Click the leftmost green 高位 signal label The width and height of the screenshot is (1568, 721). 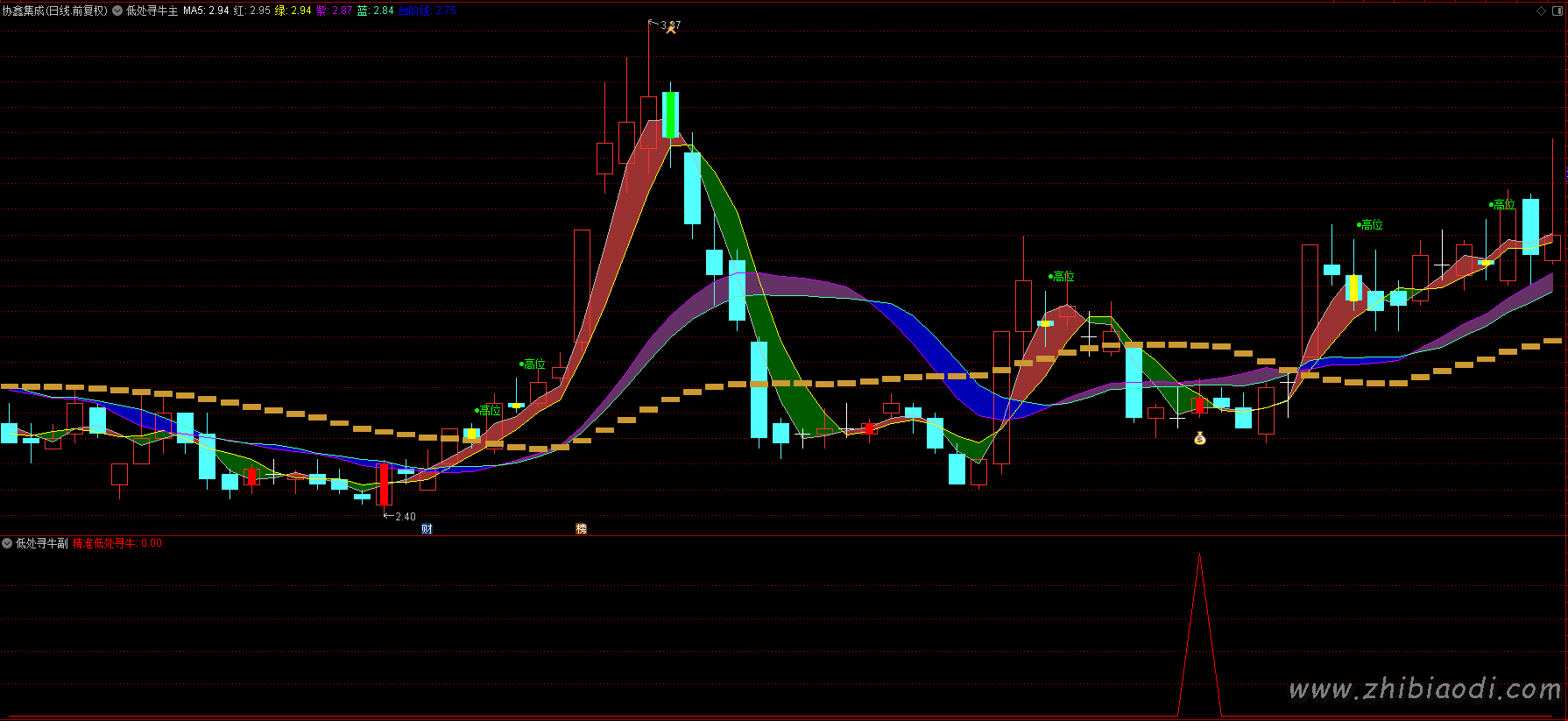click(489, 410)
